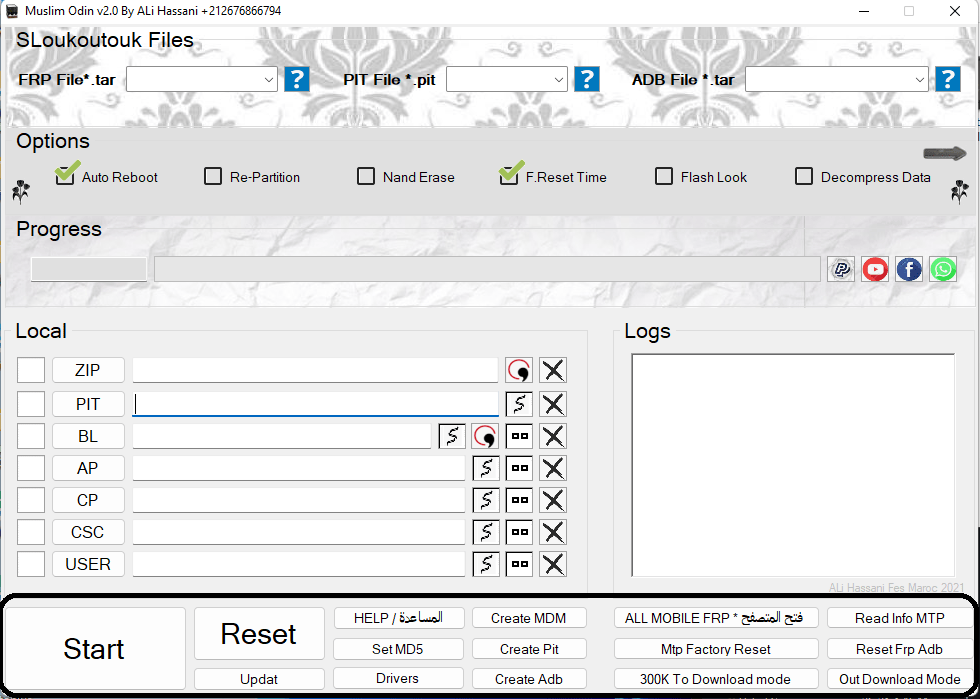Click inside the Logs text area

[x=793, y=465]
